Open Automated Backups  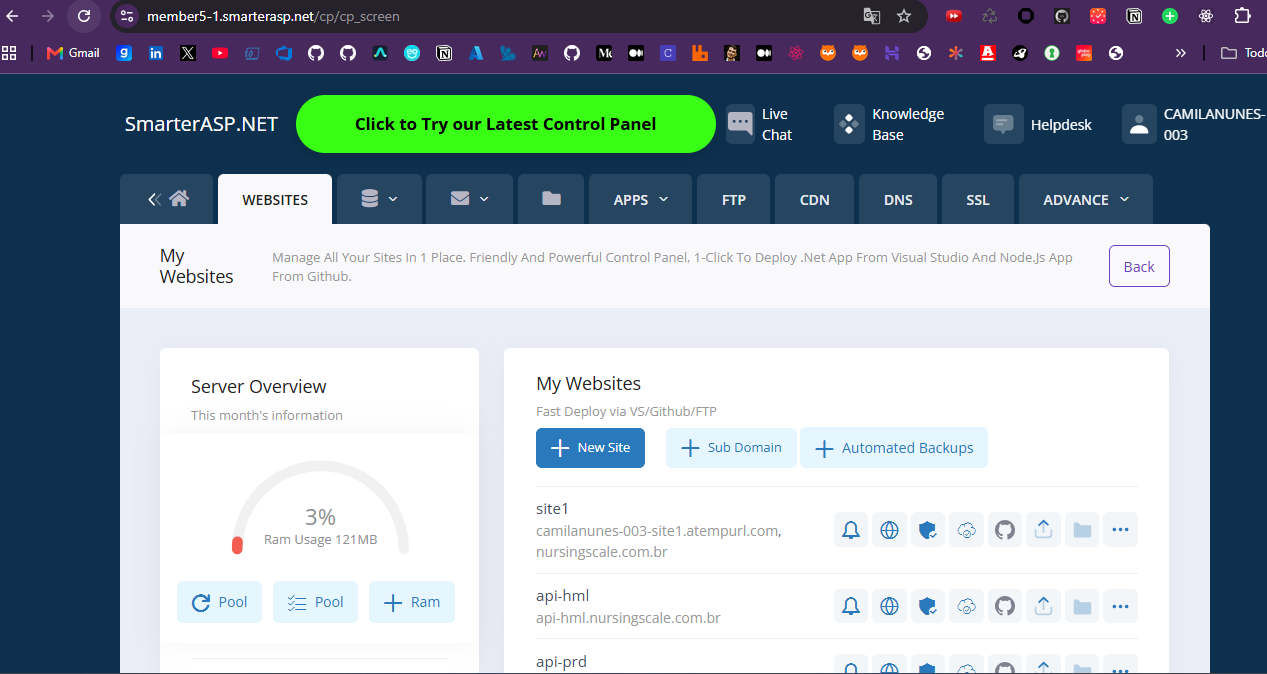point(894,448)
